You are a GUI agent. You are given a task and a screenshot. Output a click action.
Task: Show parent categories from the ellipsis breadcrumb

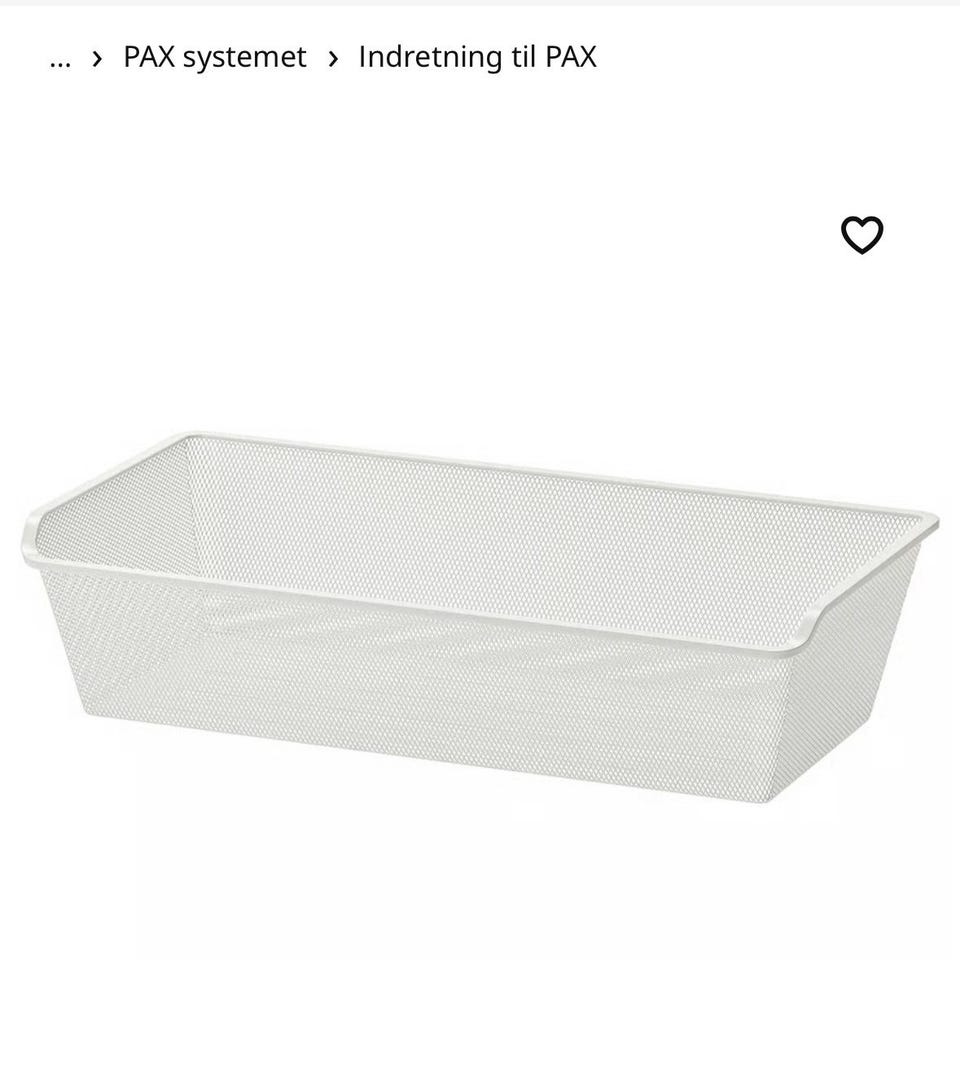pos(60,58)
